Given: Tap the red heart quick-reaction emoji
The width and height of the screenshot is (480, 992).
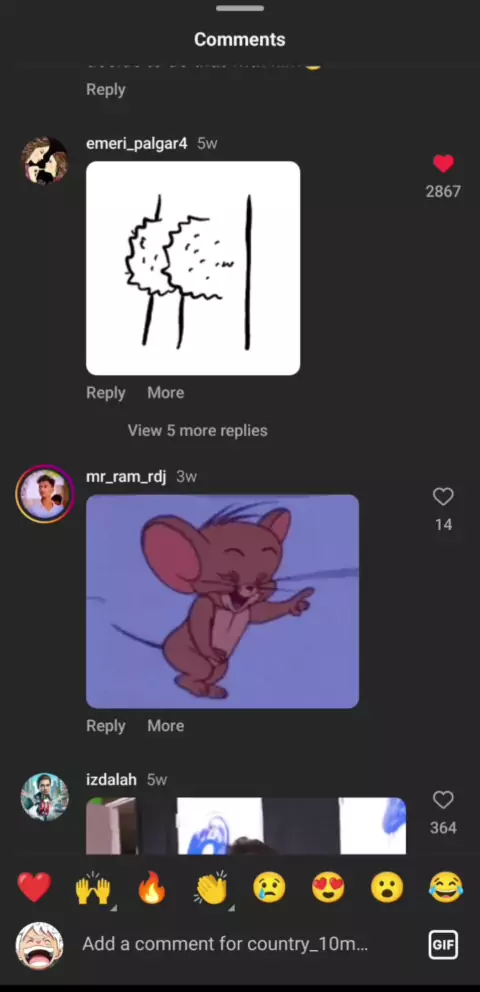Looking at the screenshot, I should (x=34, y=887).
